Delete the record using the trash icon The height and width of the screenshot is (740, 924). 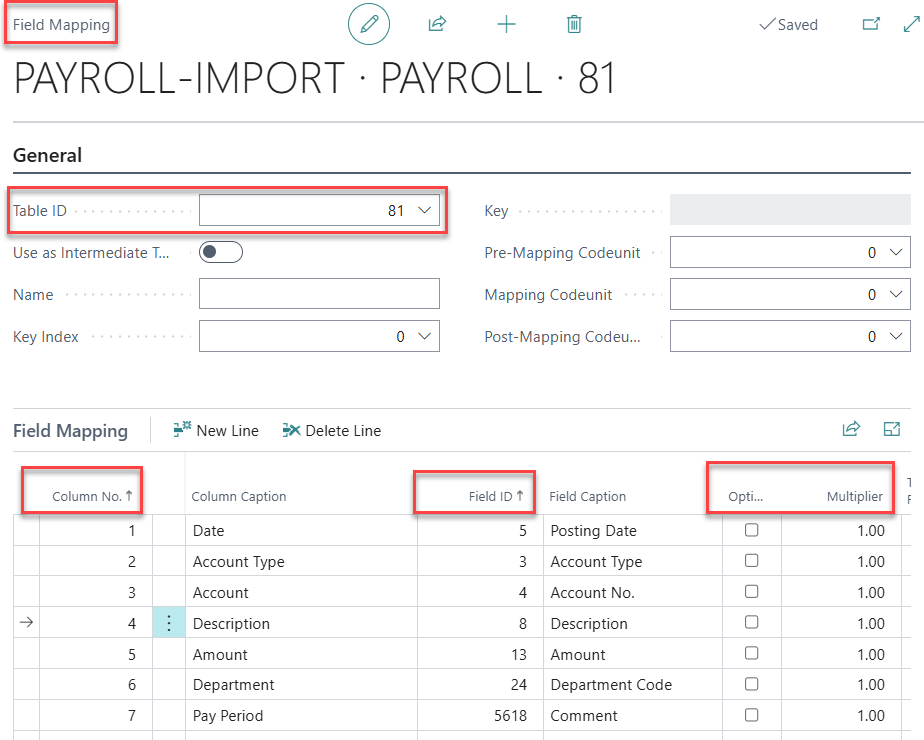[x=574, y=24]
